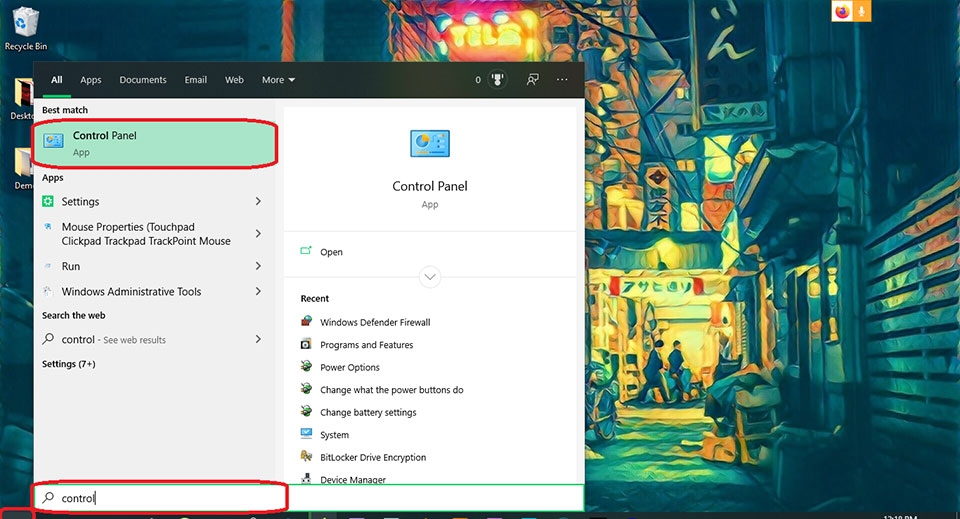960x519 pixels.
Task: Open the Recycle Bin desktop icon
Action: click(x=24, y=28)
